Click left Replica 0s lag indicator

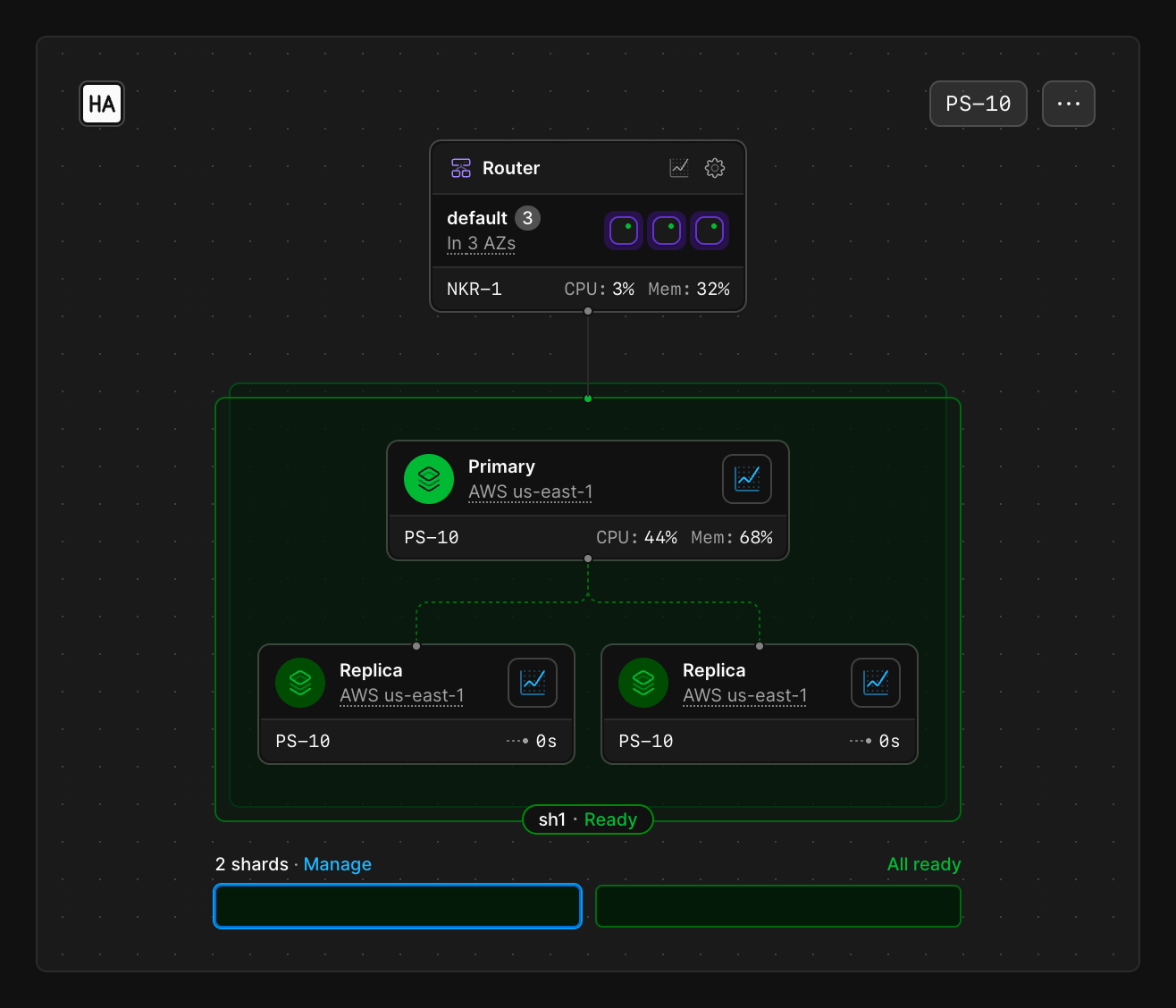pos(532,741)
